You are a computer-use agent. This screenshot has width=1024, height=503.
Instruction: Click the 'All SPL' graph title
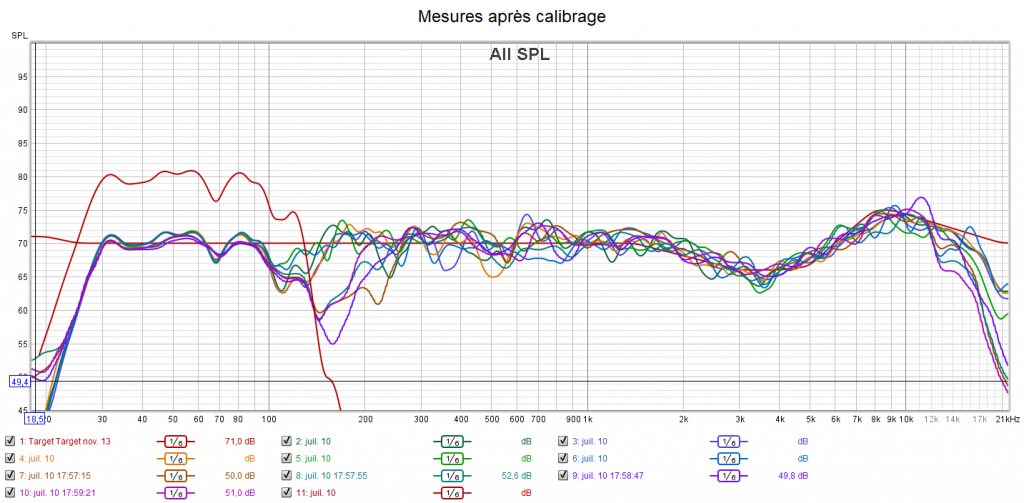(x=519, y=55)
